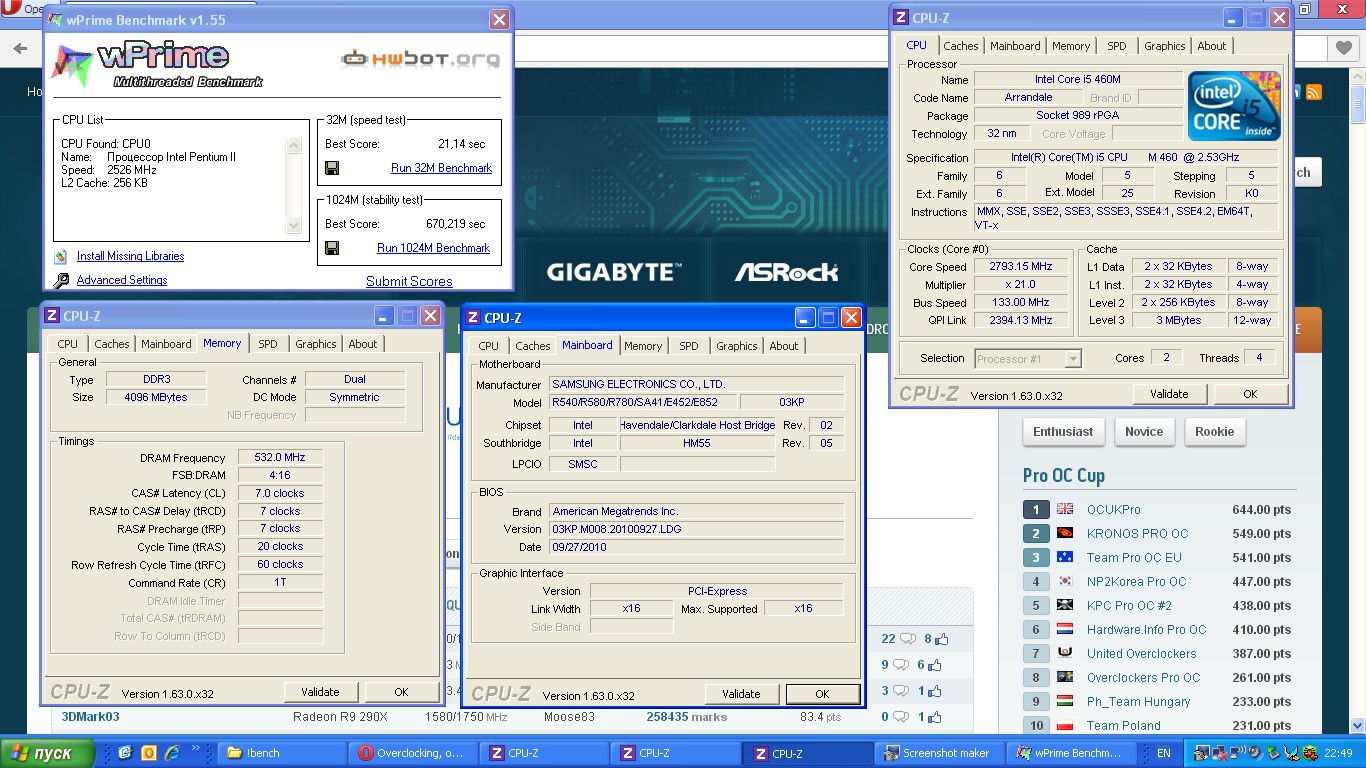Click the DRAM Frequency 532.0 MHz field
1366x768 pixels.
point(280,457)
